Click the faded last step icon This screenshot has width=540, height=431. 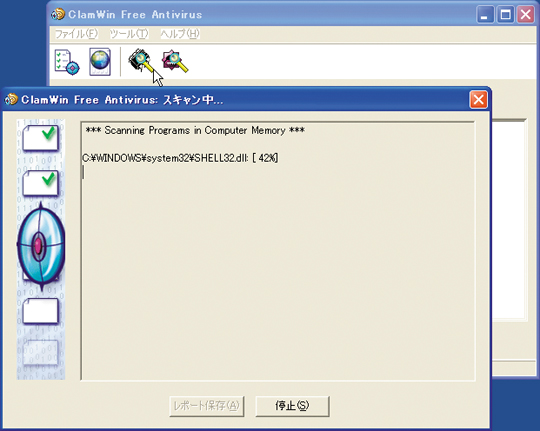point(40,353)
